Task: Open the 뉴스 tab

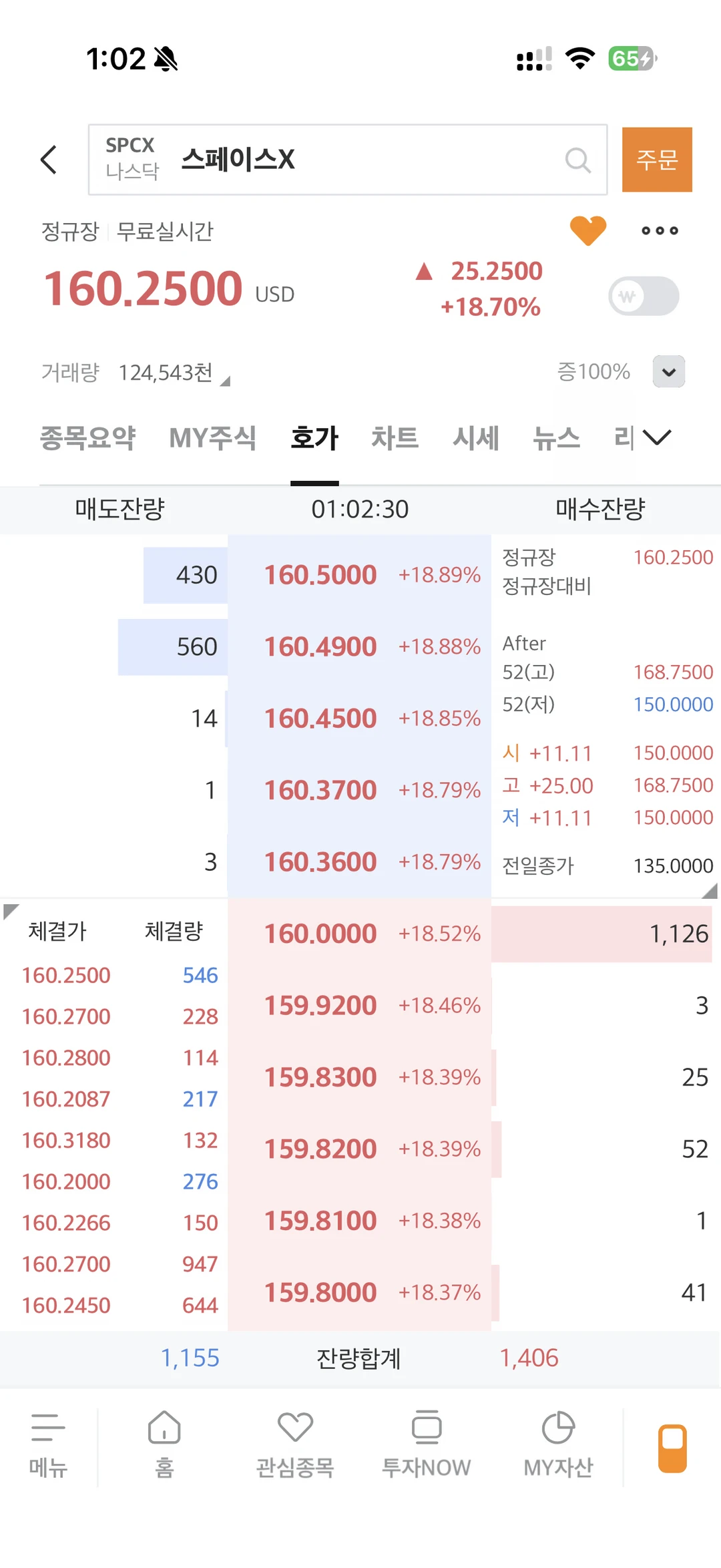Action: tap(556, 438)
